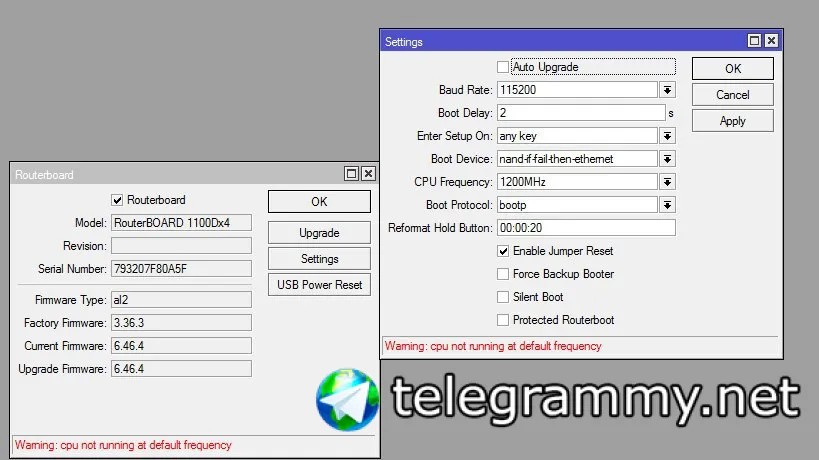Click the Model field RouterBOARD 1100Dx4
The width and height of the screenshot is (819, 460).
click(181, 223)
